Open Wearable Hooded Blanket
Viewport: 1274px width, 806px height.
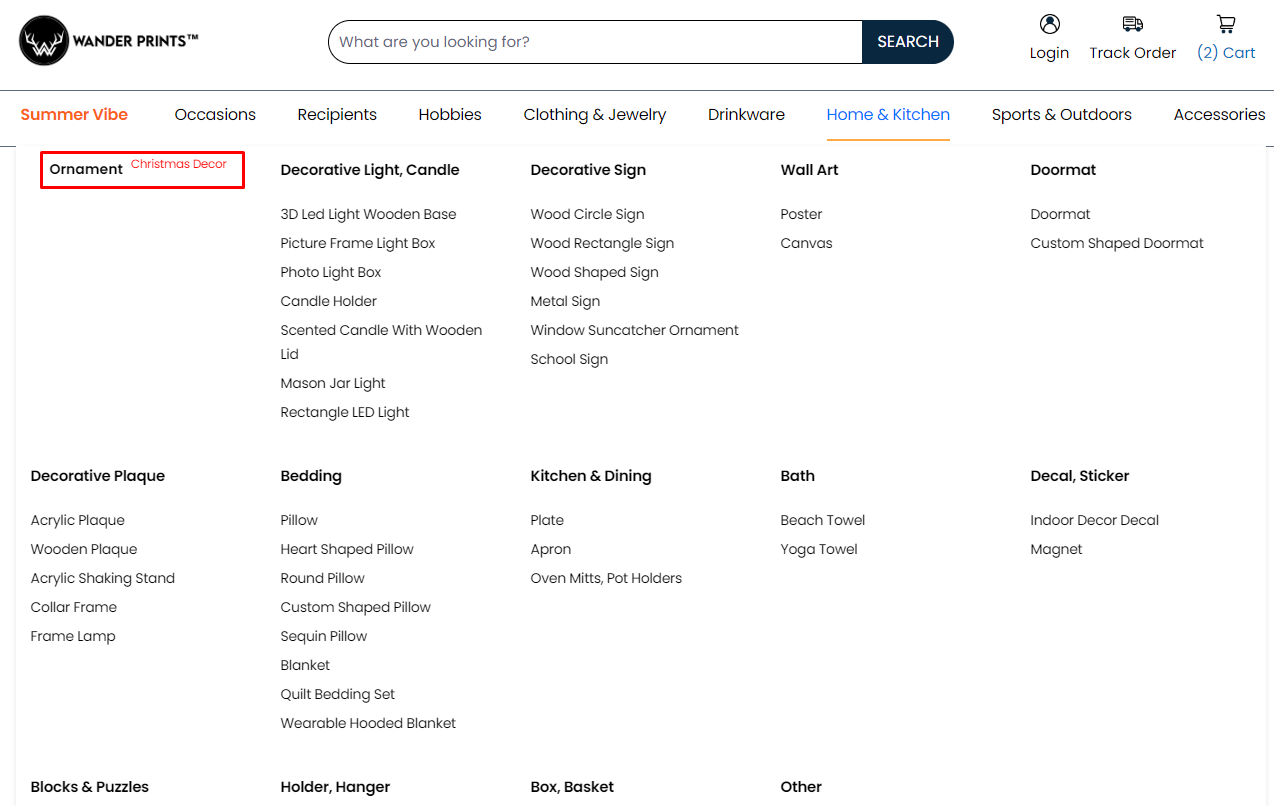368,723
